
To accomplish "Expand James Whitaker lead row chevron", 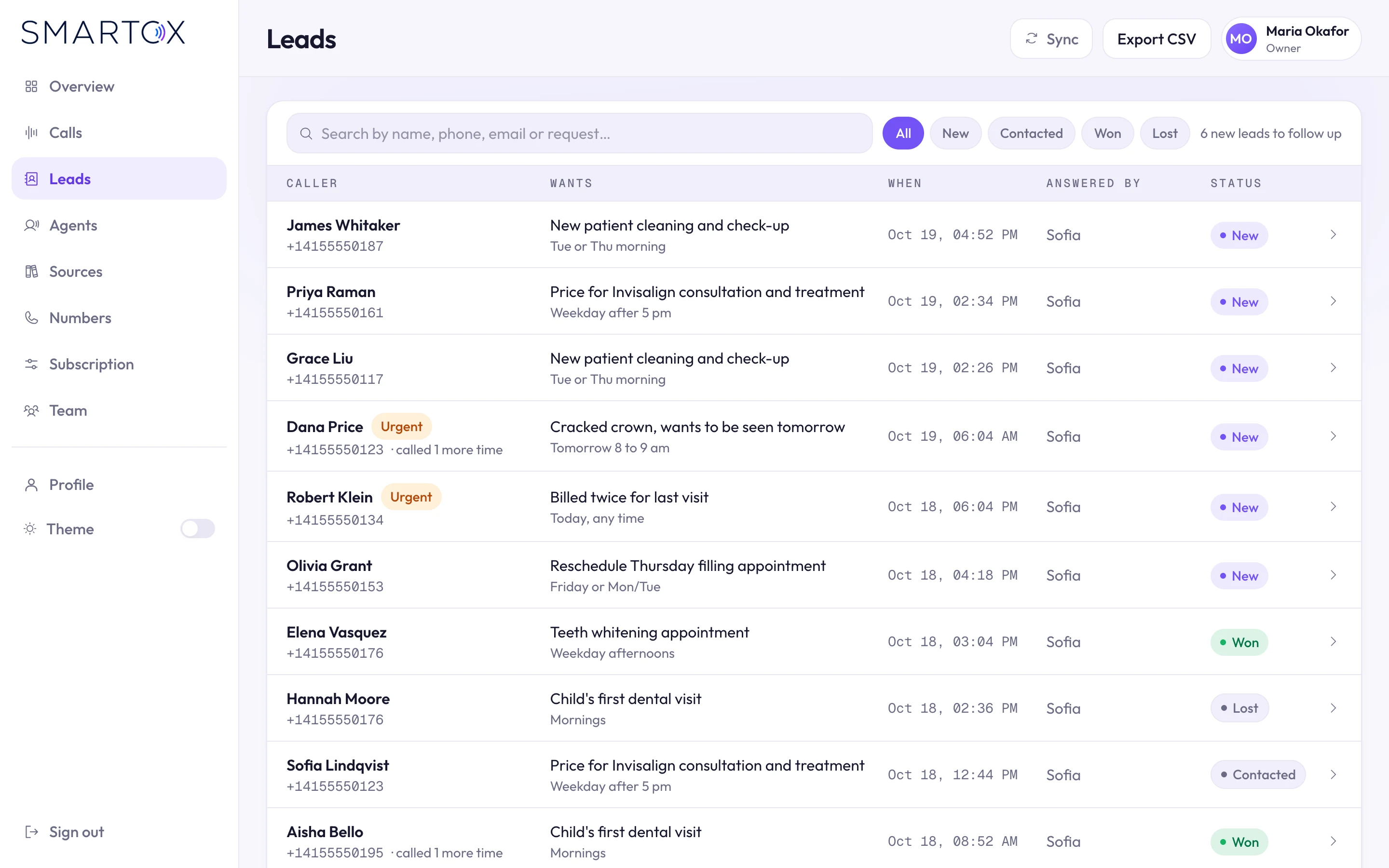I will [1334, 235].
